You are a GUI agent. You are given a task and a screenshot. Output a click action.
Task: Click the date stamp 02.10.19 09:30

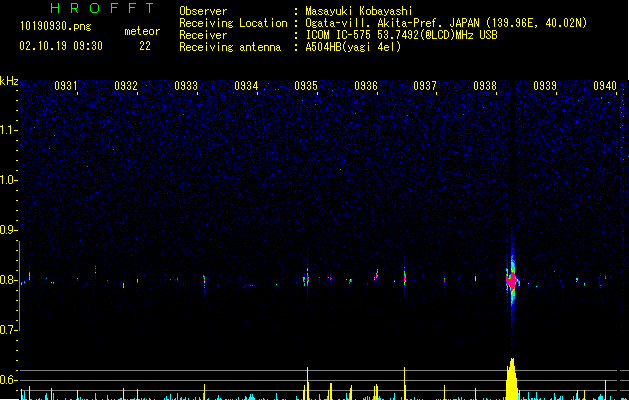(x=61, y=46)
